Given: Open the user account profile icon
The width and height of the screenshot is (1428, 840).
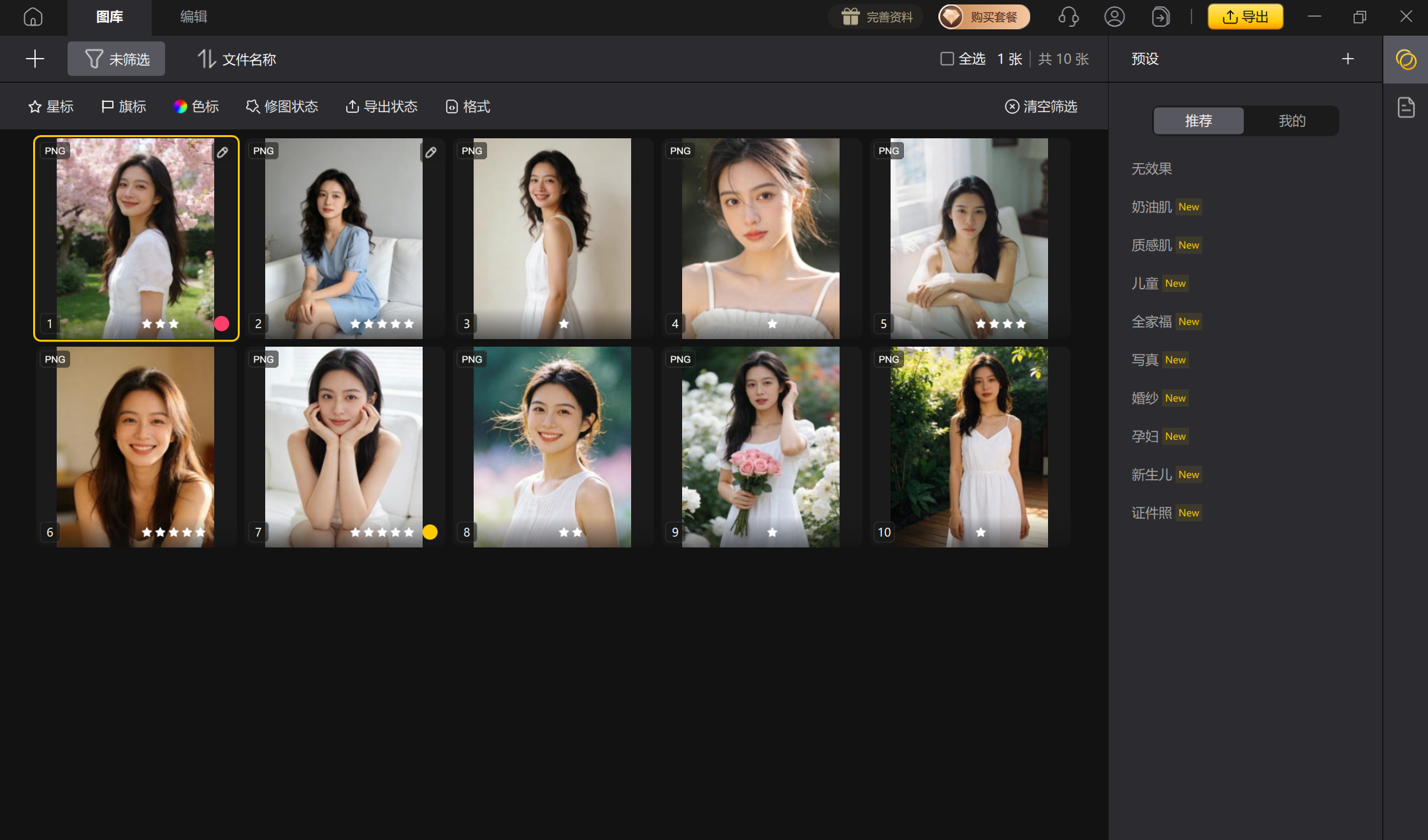Looking at the screenshot, I should click(1114, 17).
